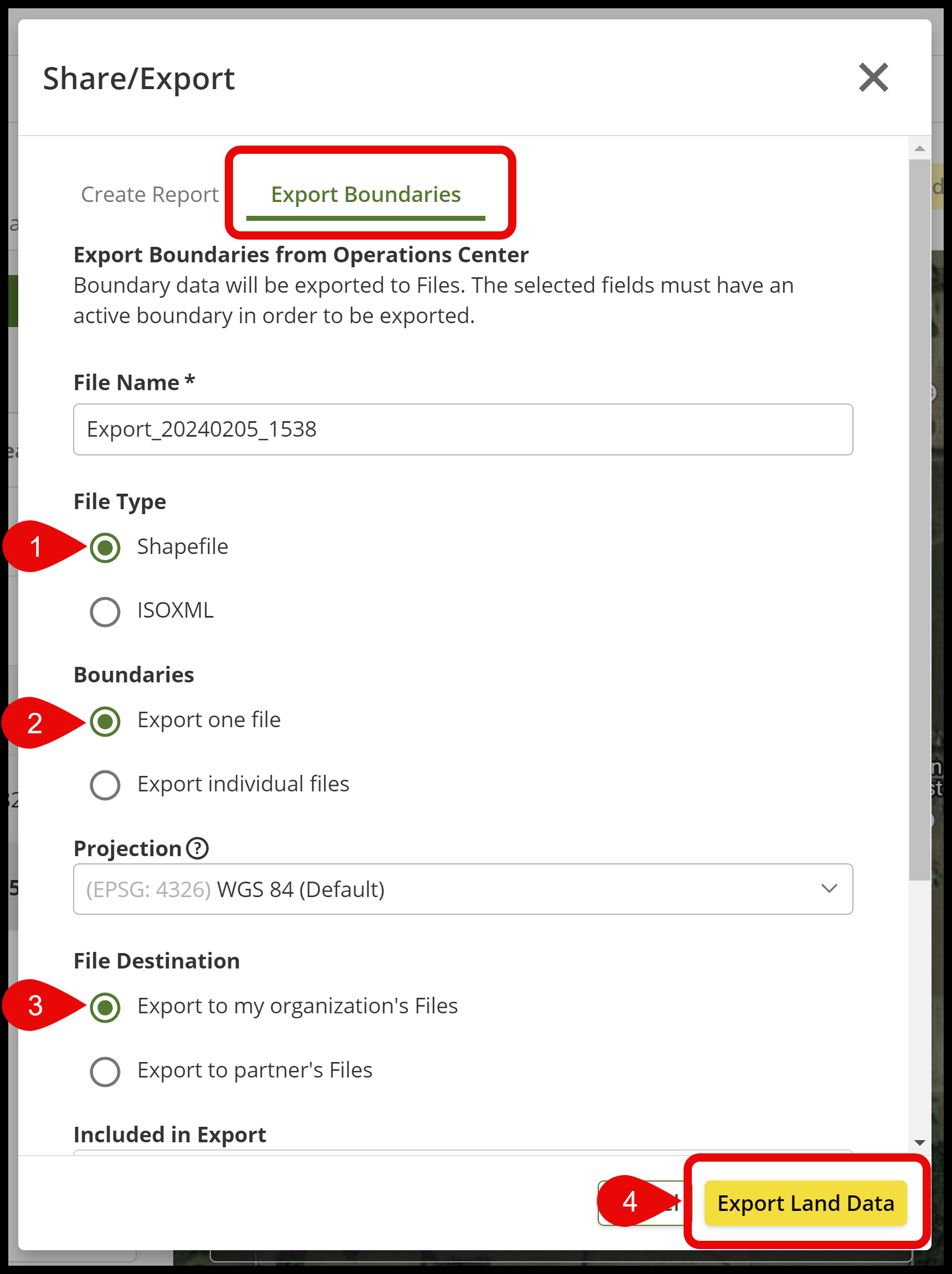Click the scrollbar up arrow
Screen dimensions: 952x1274
(920, 149)
